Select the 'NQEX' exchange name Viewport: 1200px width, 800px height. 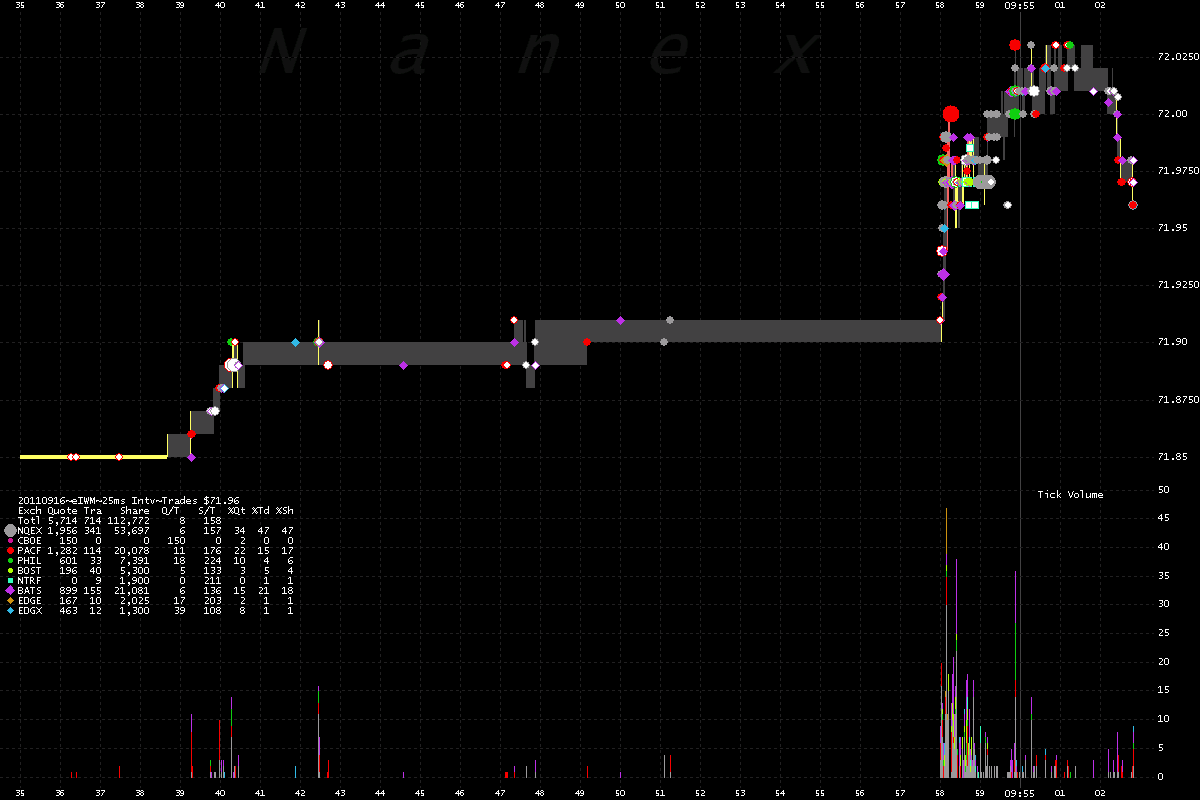click(x=30, y=530)
